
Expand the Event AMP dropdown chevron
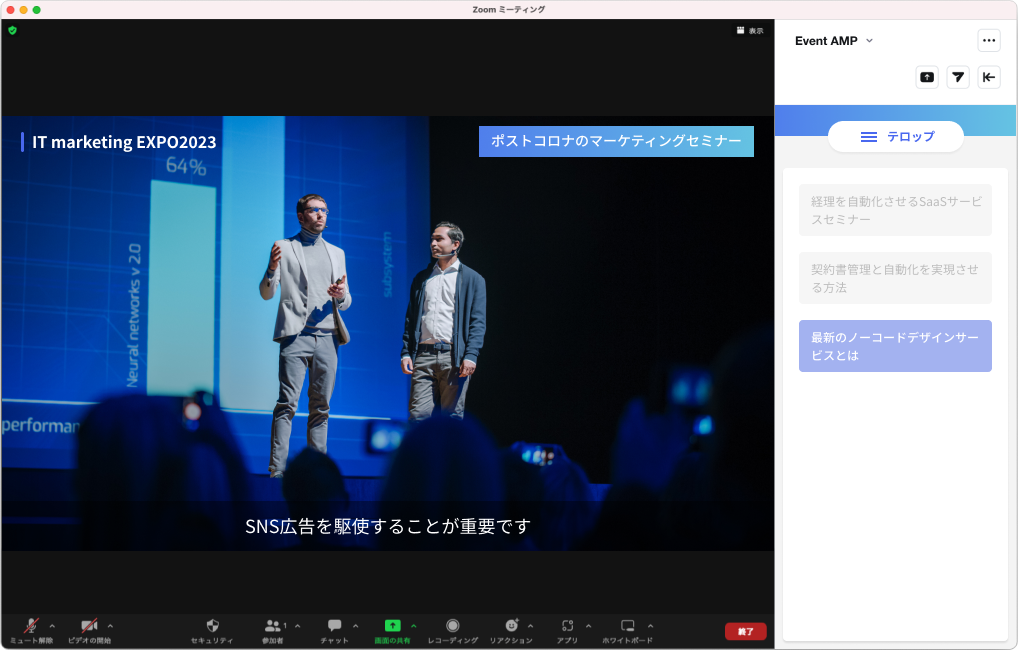869,41
